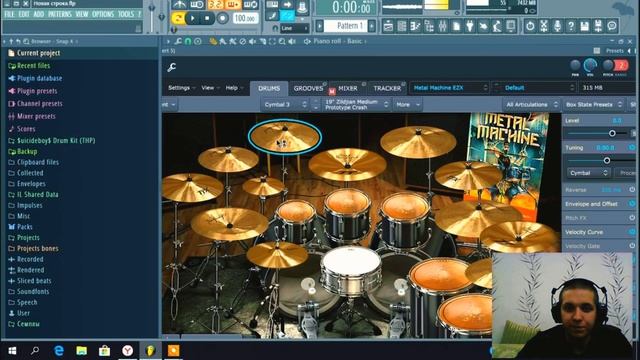Open the playlist window from toolbar
The width and height of the screenshot is (640, 360).
pyautogui.click(x=388, y=27)
